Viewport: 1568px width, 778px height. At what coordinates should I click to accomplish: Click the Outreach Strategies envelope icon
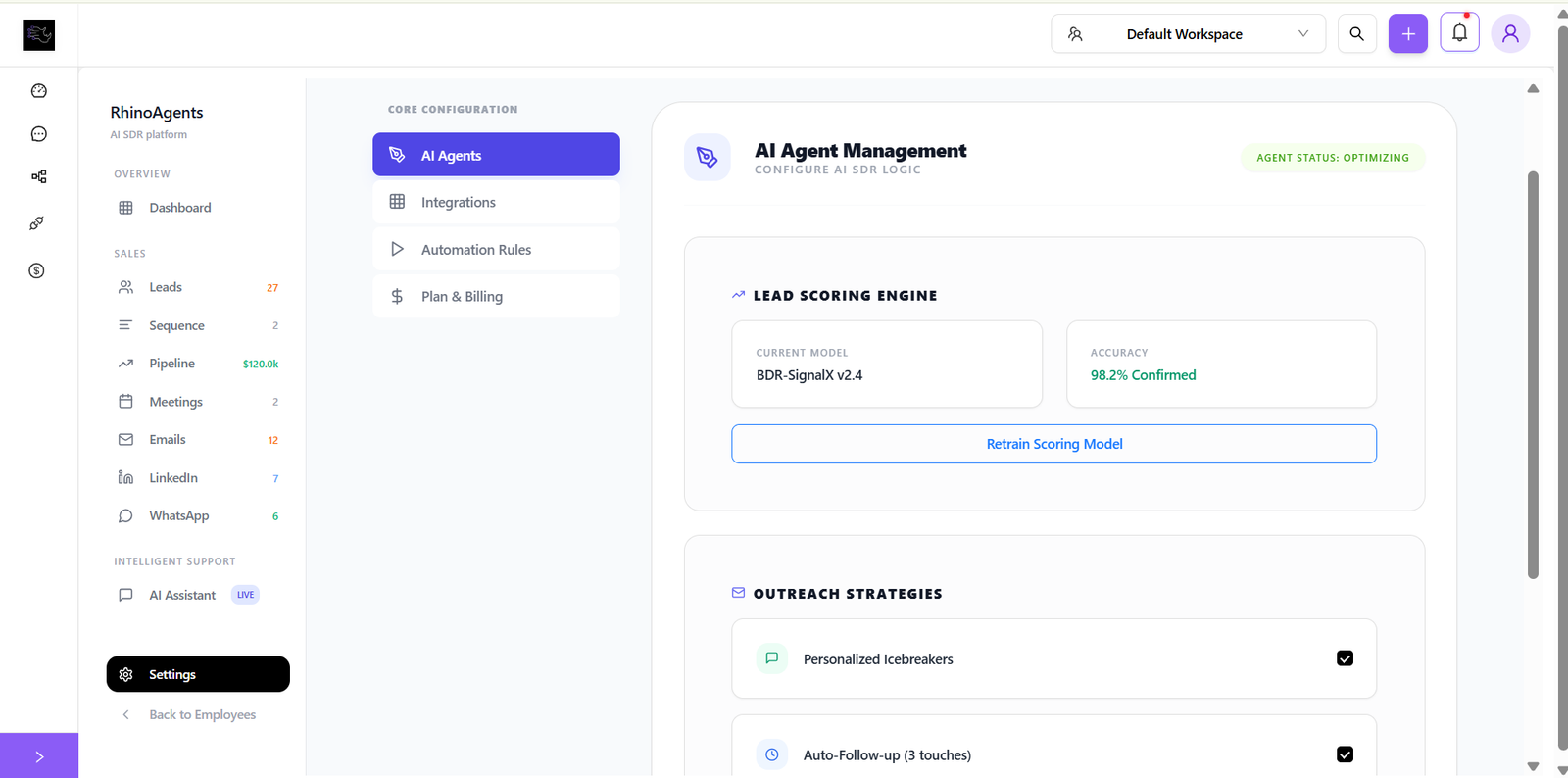(x=738, y=593)
